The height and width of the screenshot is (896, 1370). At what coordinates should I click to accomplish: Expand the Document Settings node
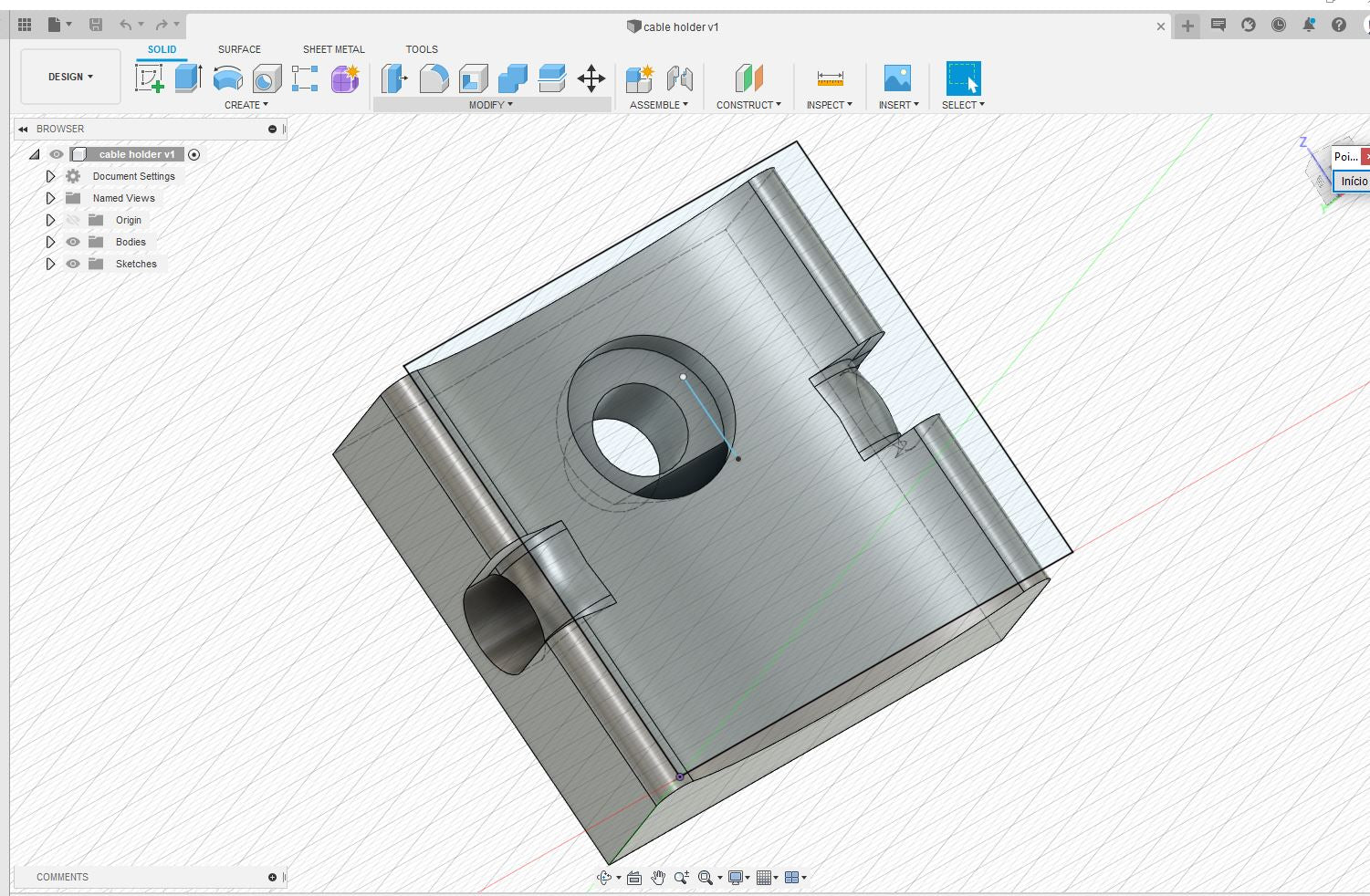tap(51, 176)
